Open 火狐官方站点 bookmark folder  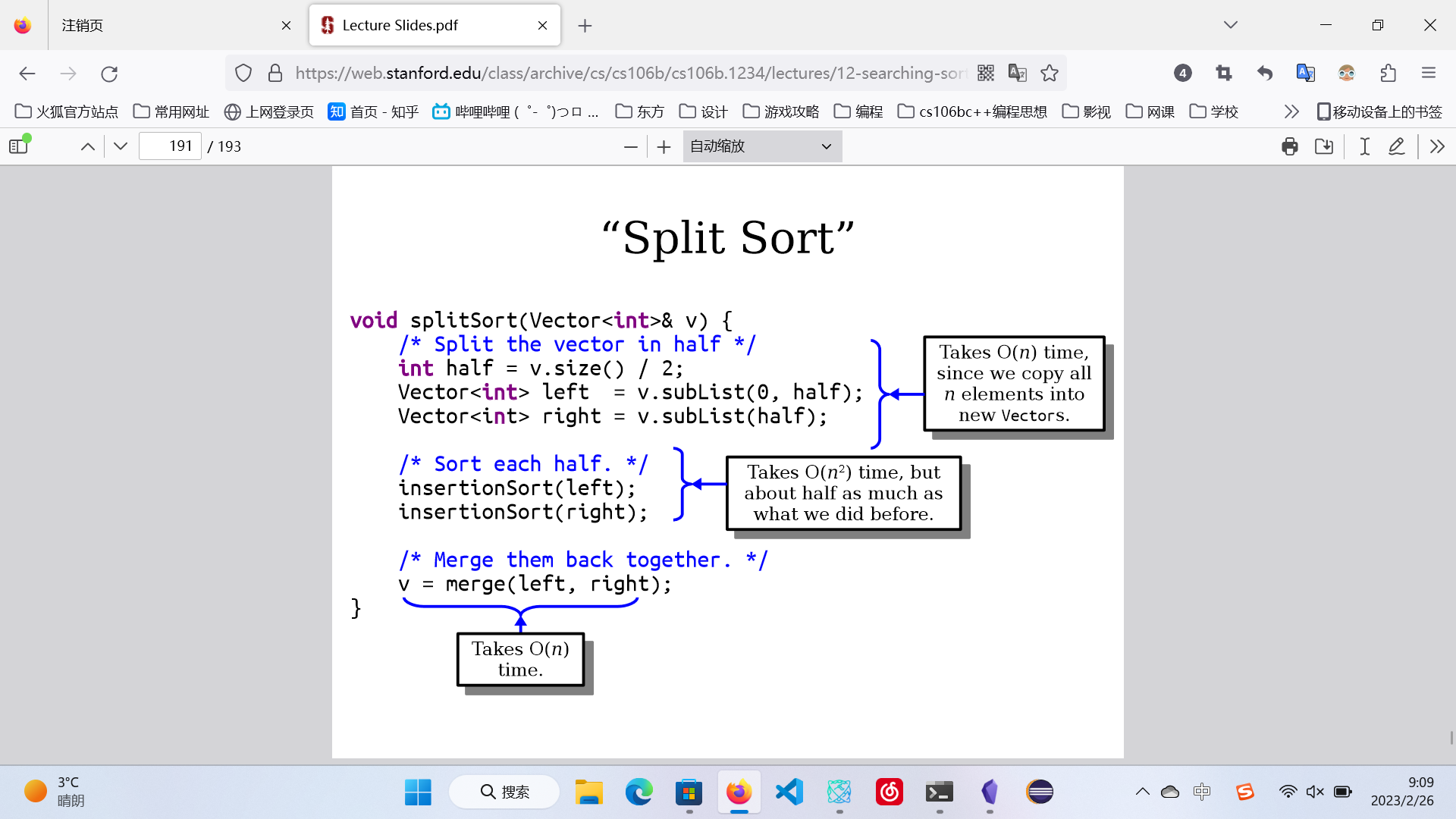67,111
